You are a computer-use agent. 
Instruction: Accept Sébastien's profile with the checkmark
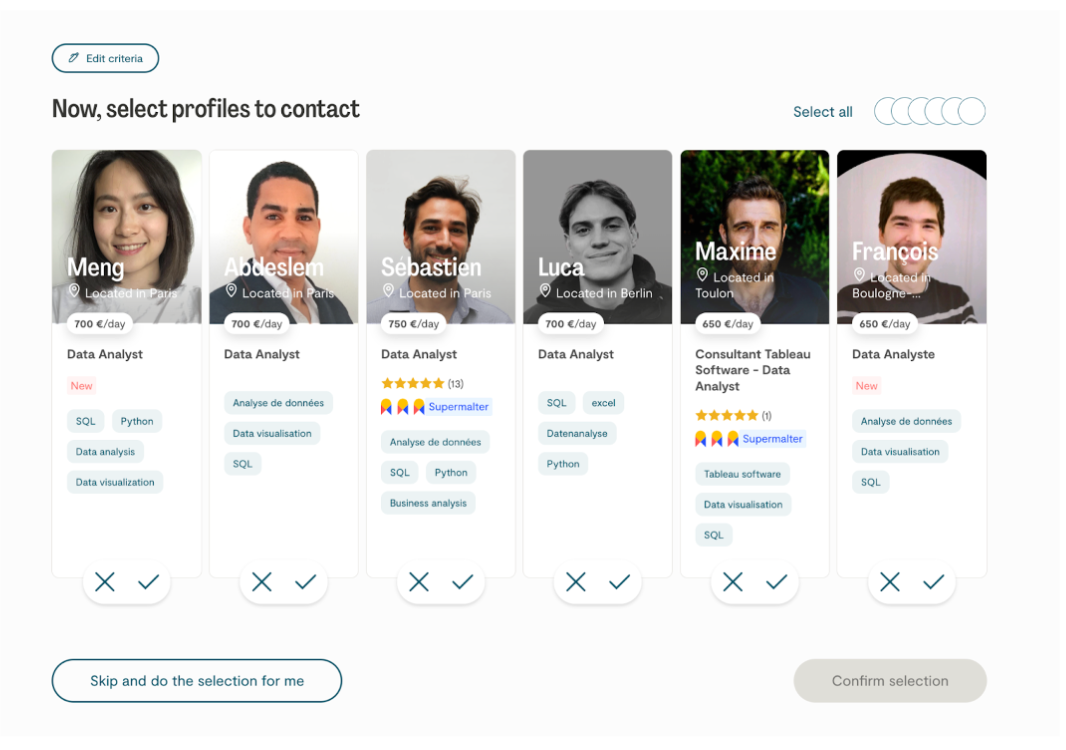pyautogui.click(x=463, y=582)
